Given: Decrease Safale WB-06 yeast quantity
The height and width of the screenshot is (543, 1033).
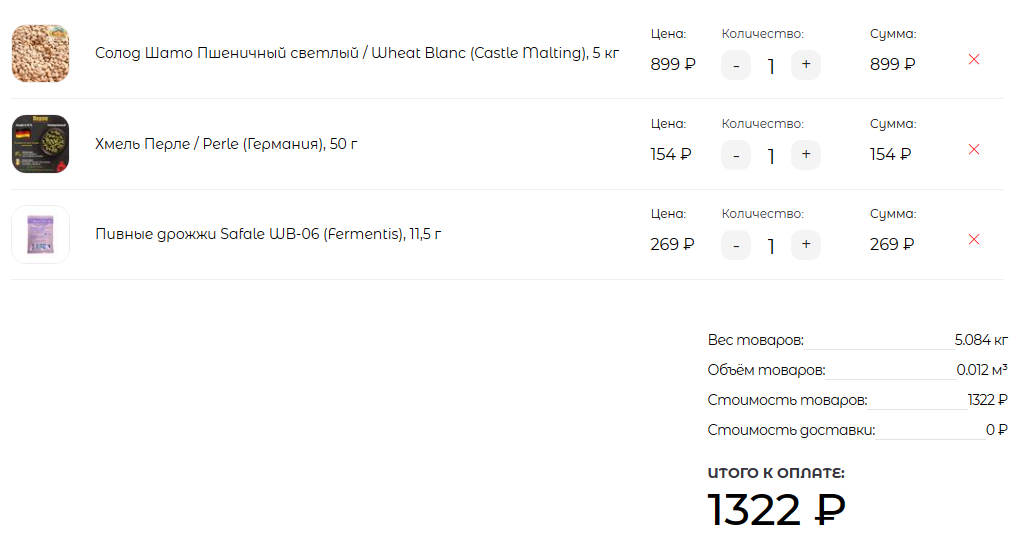Looking at the screenshot, I should tap(736, 245).
